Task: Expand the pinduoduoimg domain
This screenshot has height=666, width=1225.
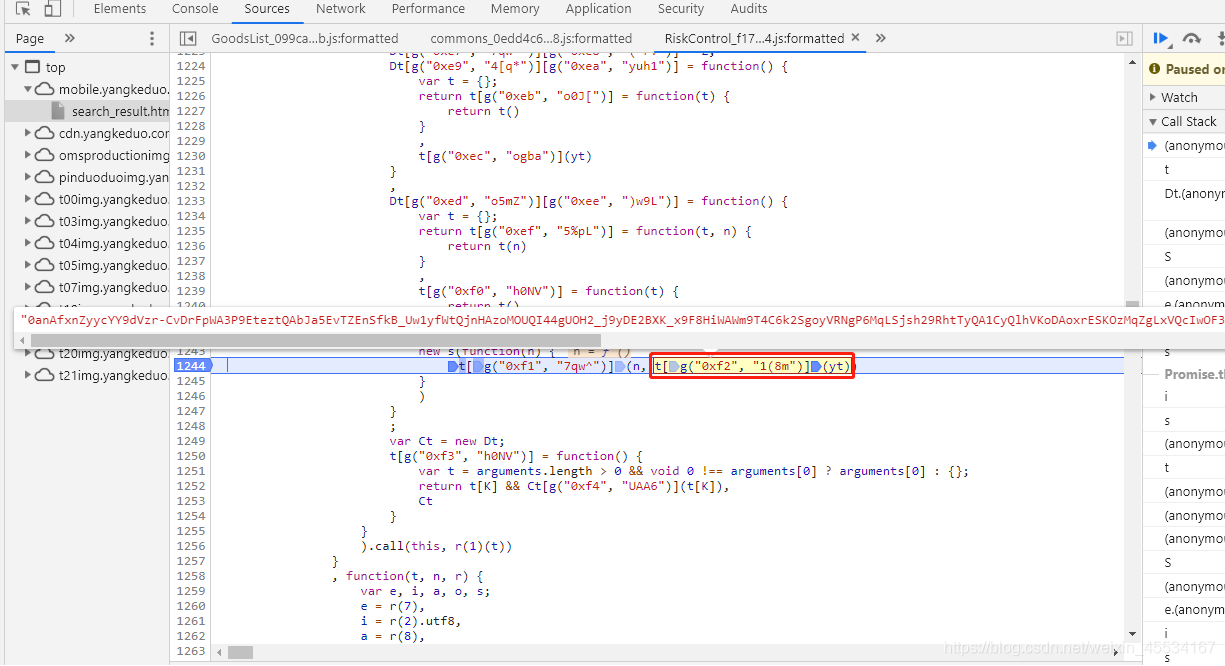Action: click(28, 177)
